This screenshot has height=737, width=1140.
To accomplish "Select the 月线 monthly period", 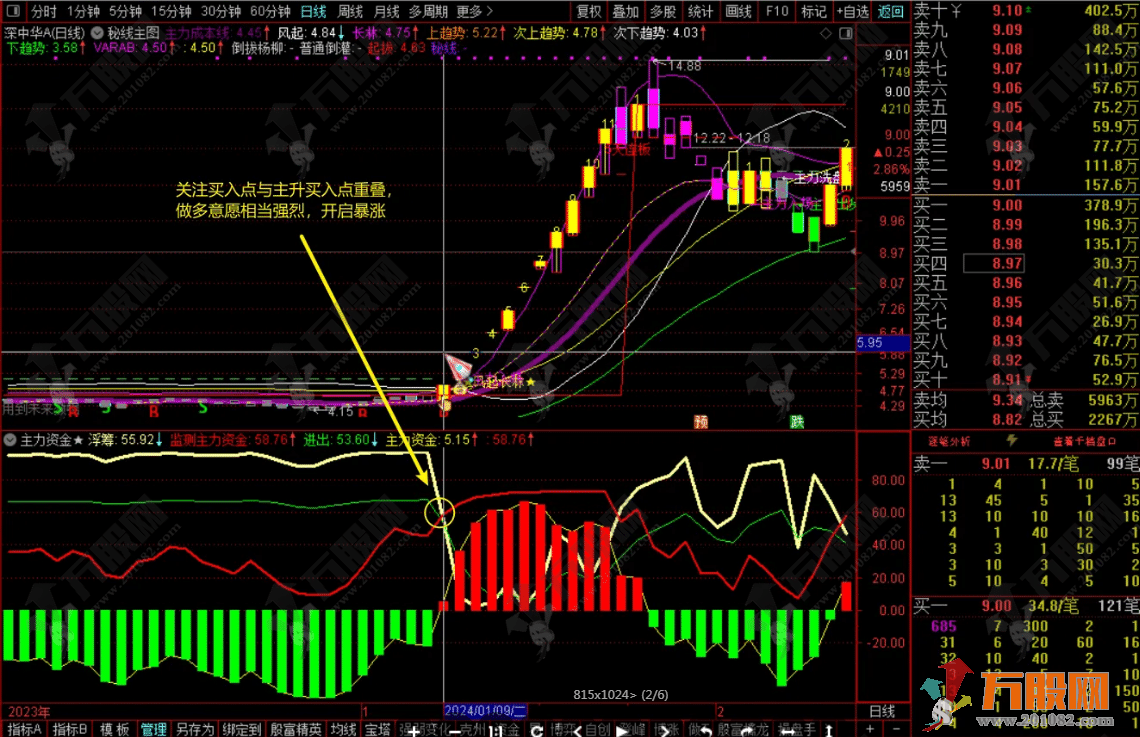I will (x=386, y=11).
